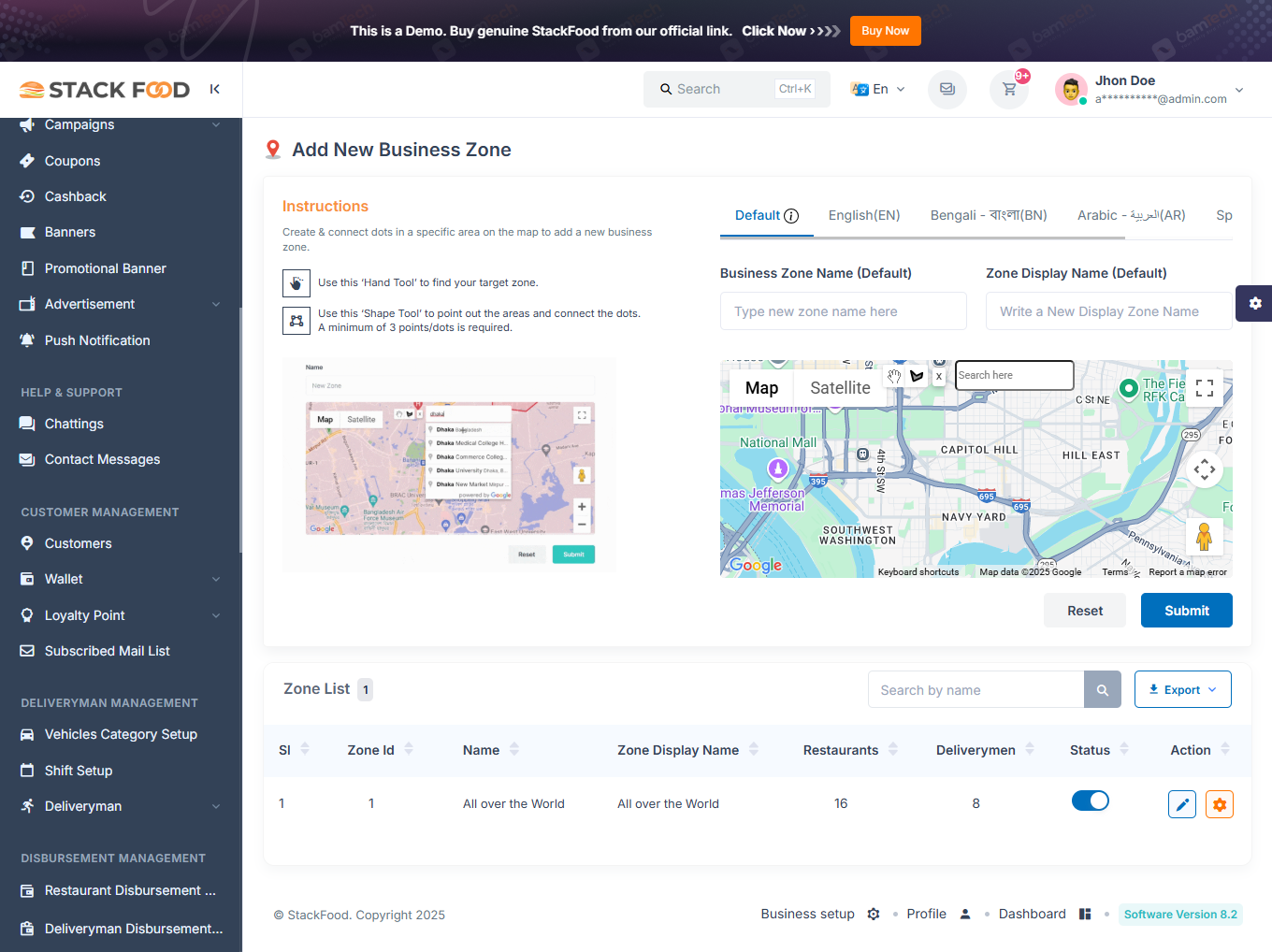Open the shopping cart orders icon

click(1009, 89)
